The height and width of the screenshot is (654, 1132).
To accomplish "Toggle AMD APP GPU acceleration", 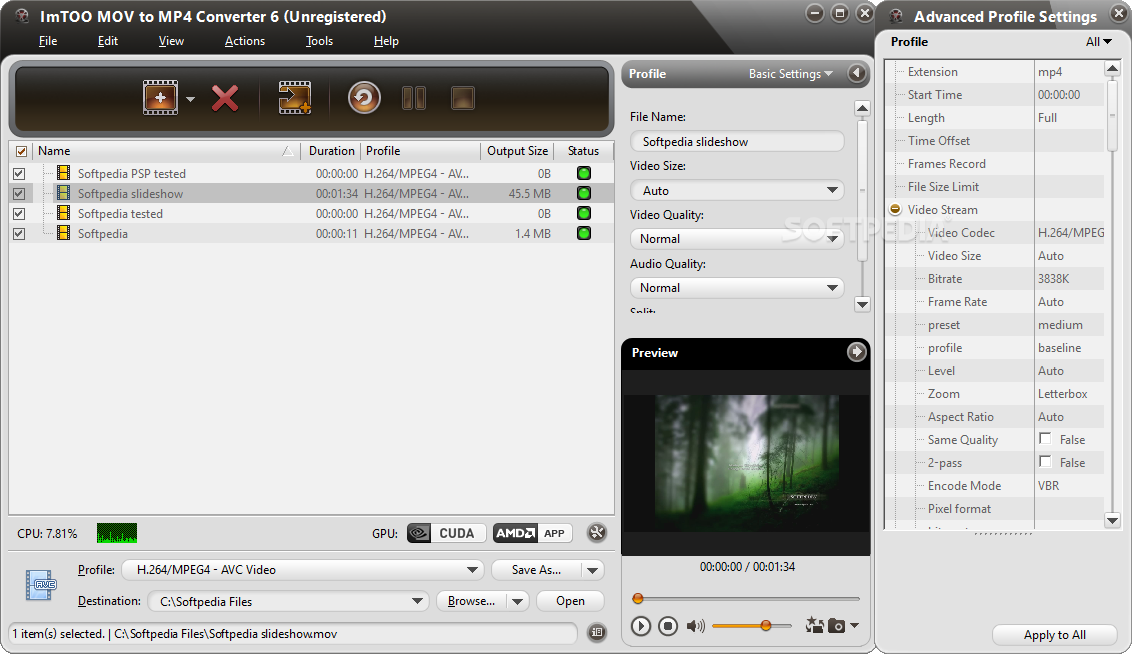I will [532, 533].
